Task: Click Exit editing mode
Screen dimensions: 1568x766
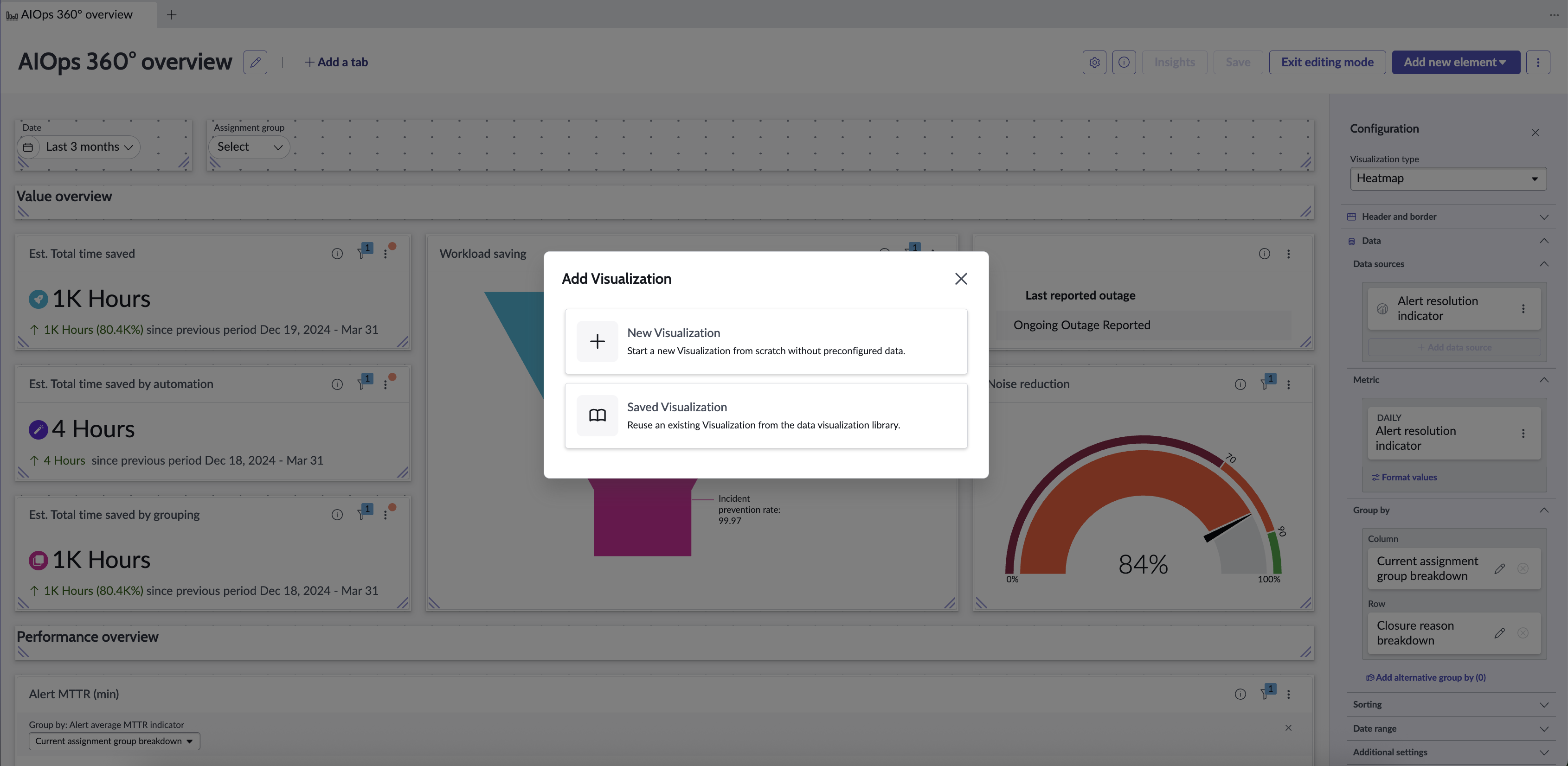Action: tap(1327, 62)
